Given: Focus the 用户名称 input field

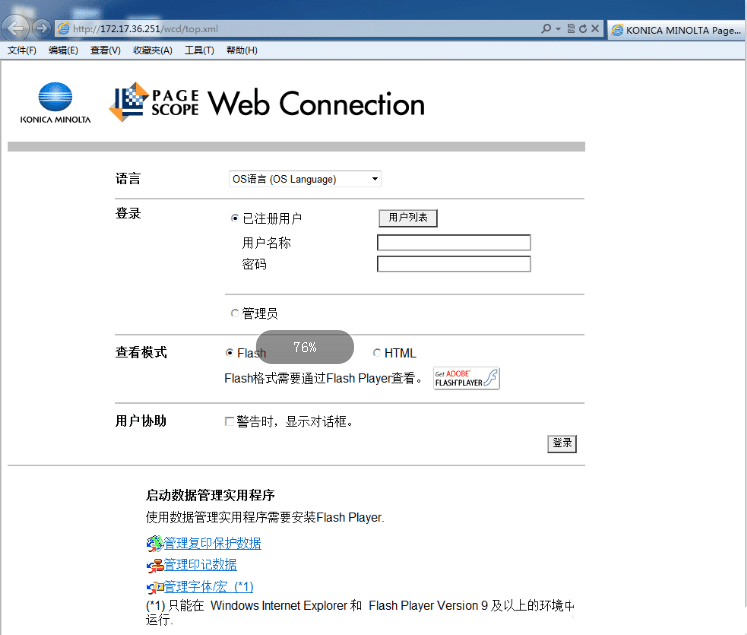Looking at the screenshot, I should (x=454, y=242).
